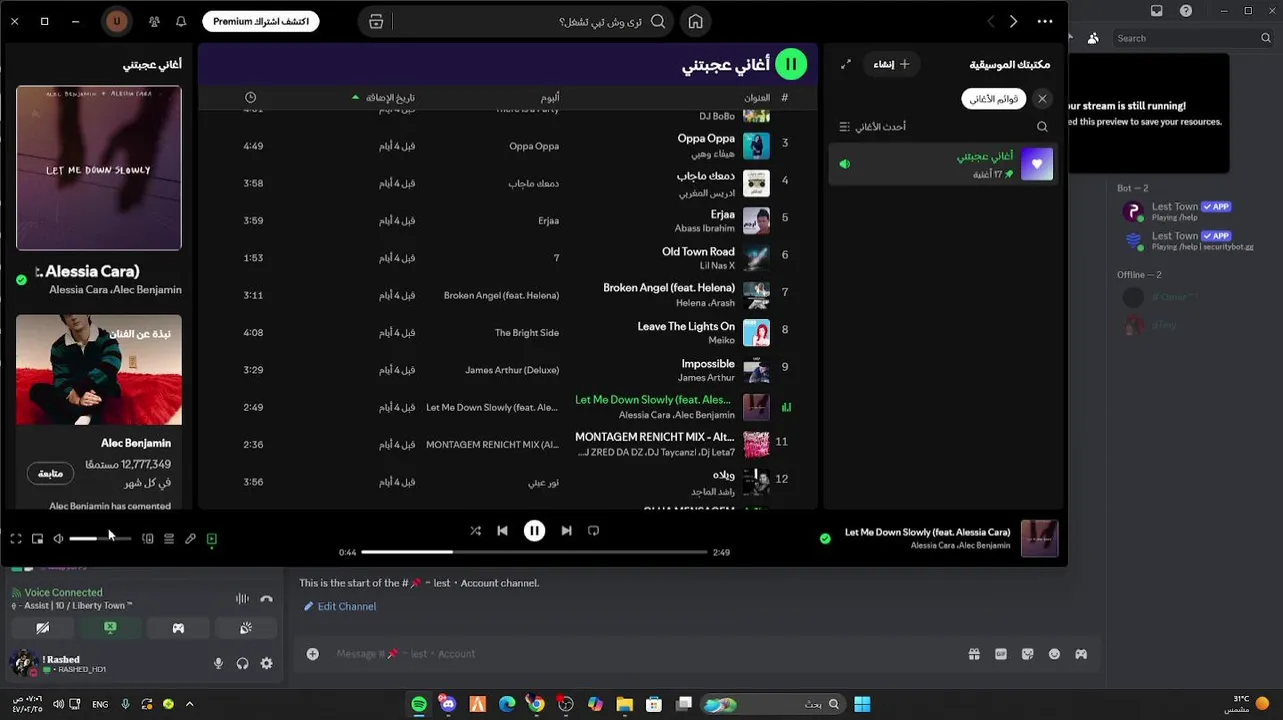Open the play queue icon
This screenshot has width=1283, height=720.
point(169,539)
